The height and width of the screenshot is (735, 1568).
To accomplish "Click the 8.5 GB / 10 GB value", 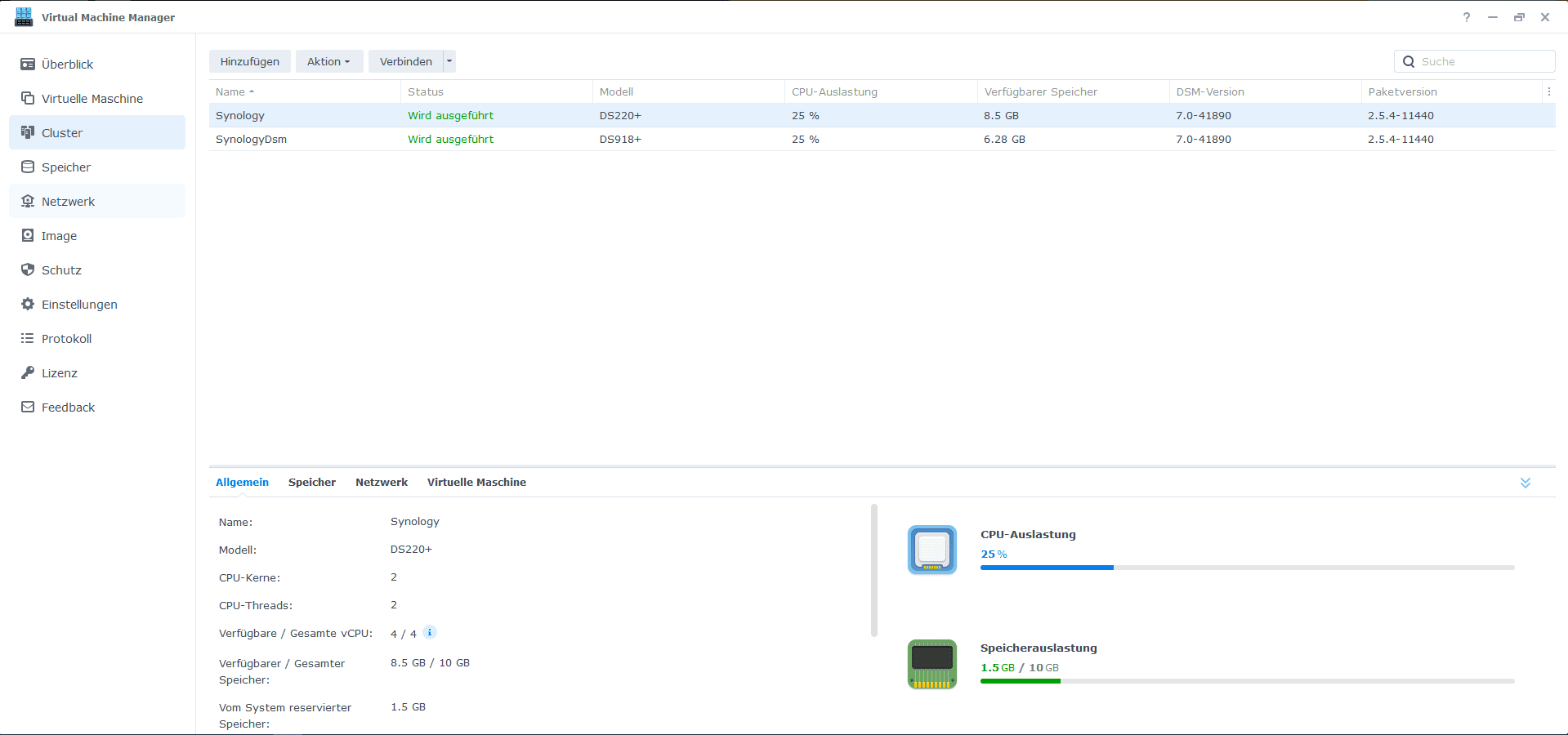I will point(430,662).
